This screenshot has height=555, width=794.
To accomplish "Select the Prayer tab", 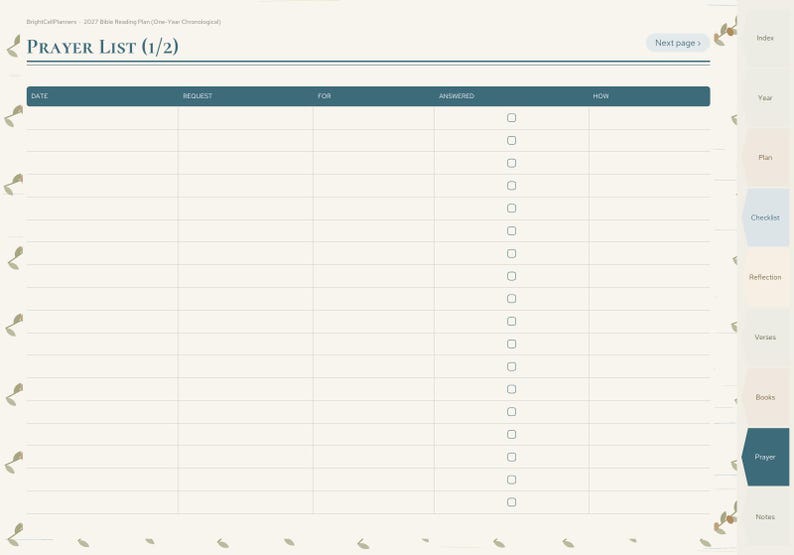I will point(765,457).
